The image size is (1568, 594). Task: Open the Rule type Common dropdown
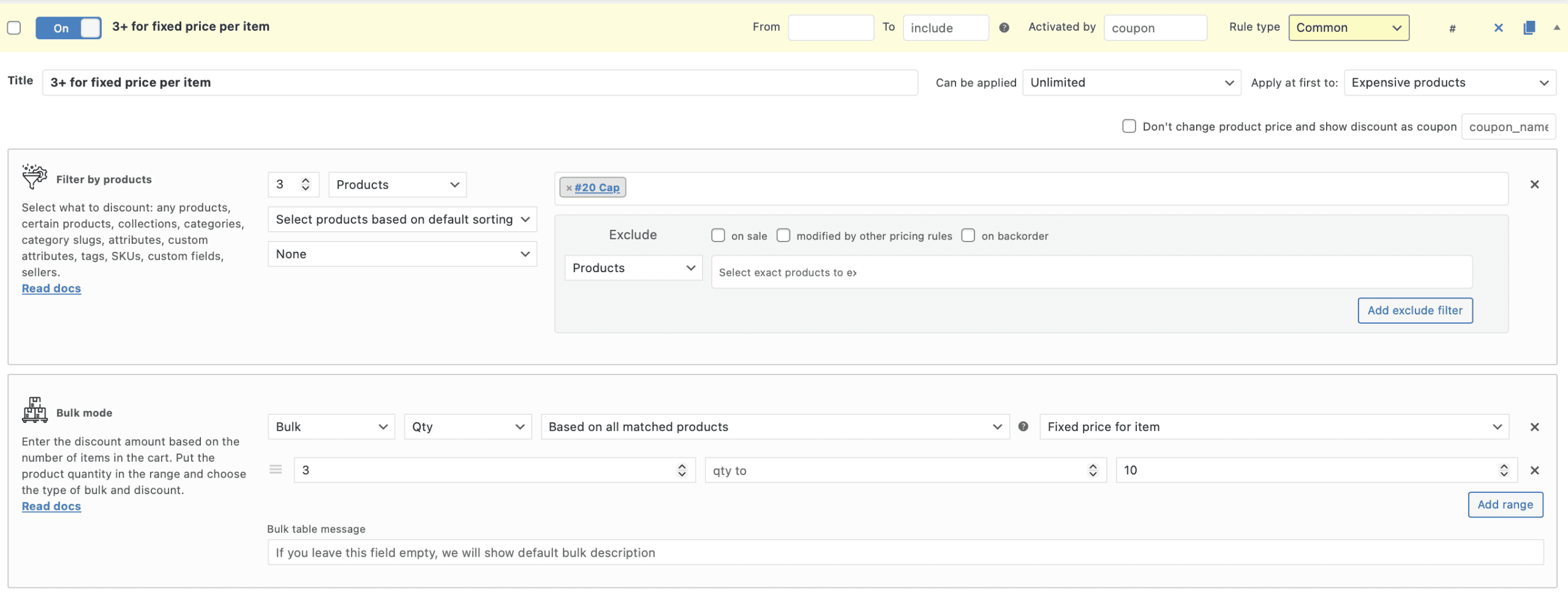tap(1348, 28)
